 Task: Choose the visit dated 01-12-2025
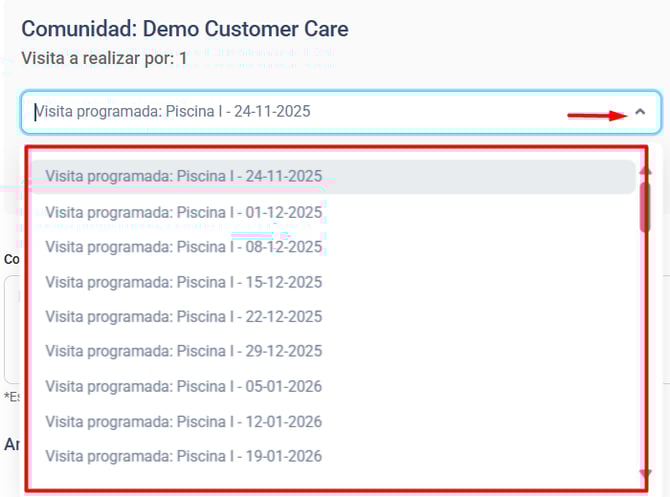pos(184,212)
